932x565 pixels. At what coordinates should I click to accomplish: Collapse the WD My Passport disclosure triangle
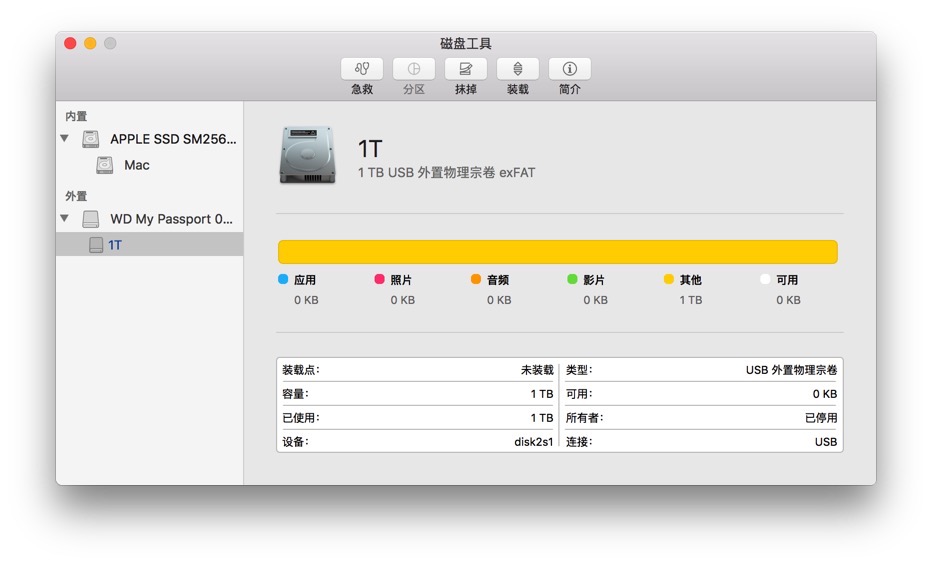pyautogui.click(x=65, y=219)
